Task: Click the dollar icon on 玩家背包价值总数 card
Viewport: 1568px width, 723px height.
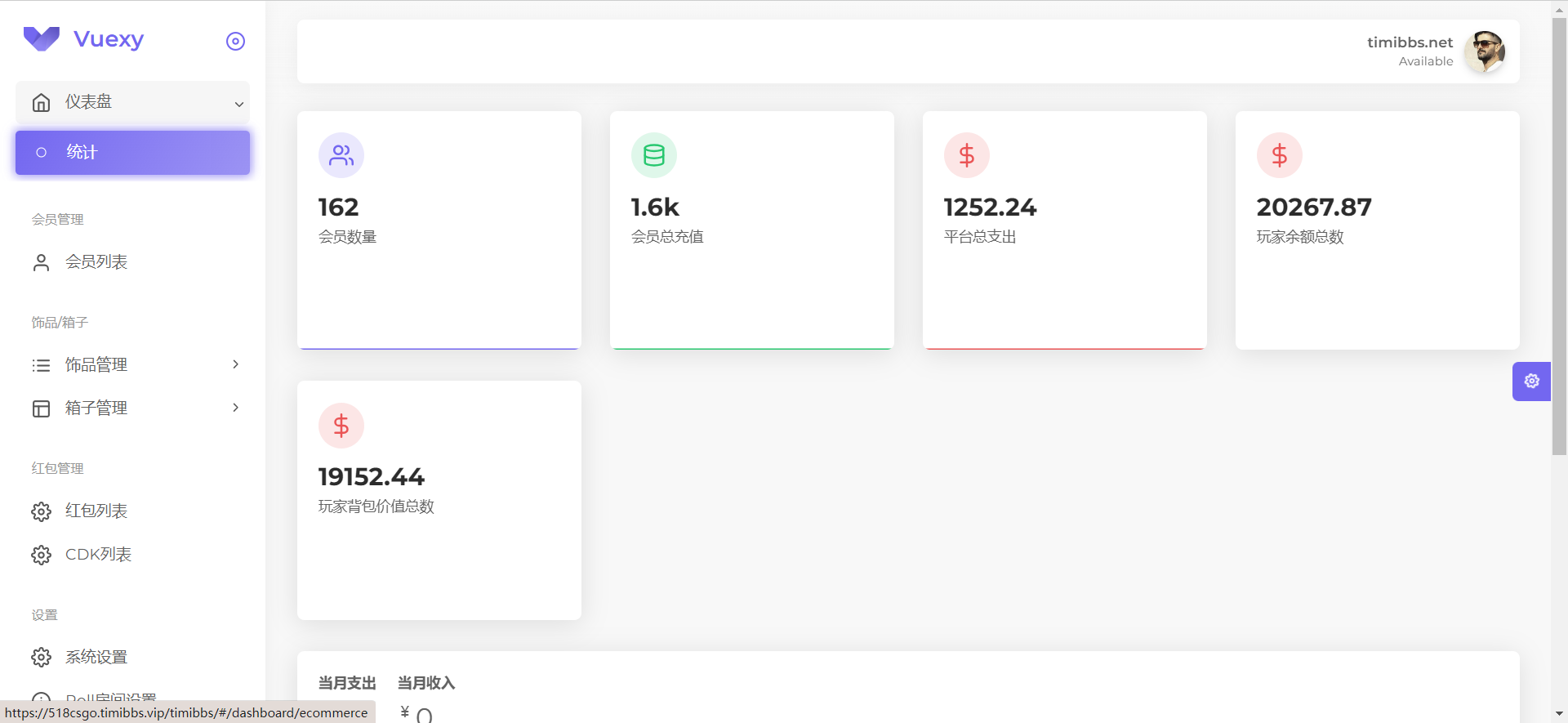Action: 341,426
